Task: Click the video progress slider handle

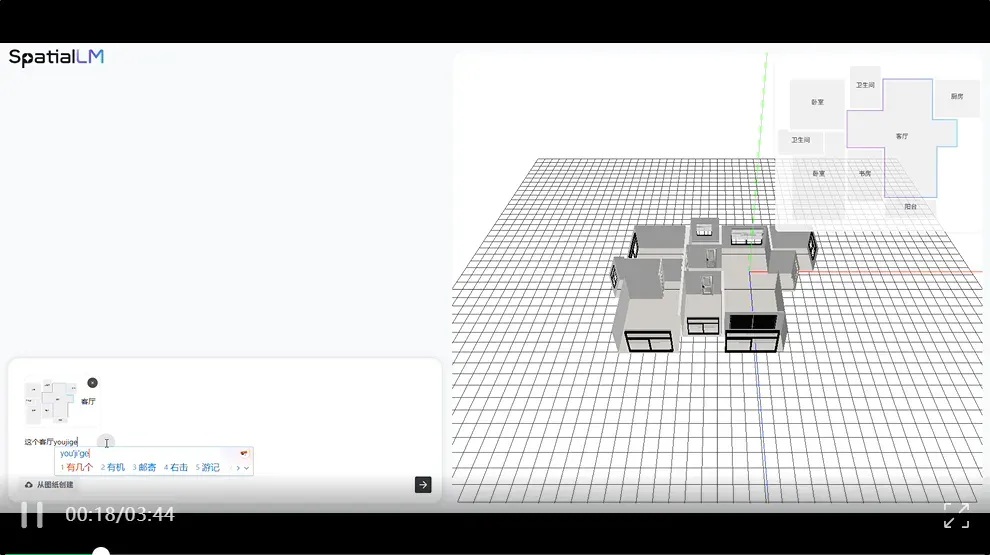Action: (x=101, y=552)
